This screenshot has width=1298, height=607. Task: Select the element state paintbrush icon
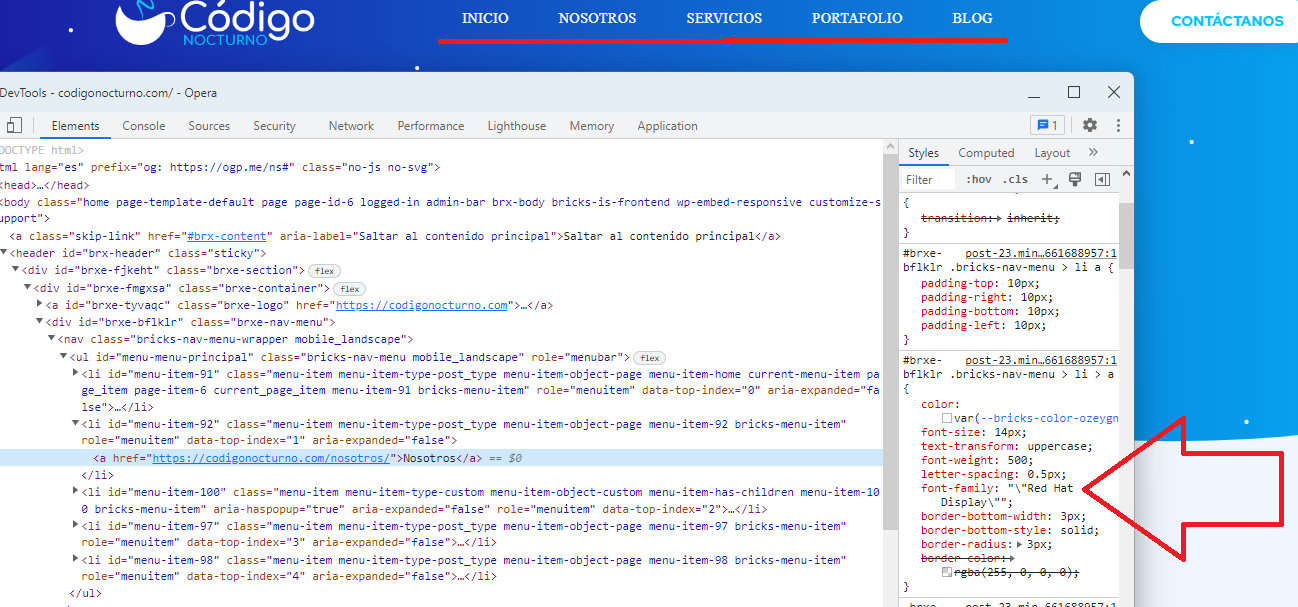coord(1075,179)
